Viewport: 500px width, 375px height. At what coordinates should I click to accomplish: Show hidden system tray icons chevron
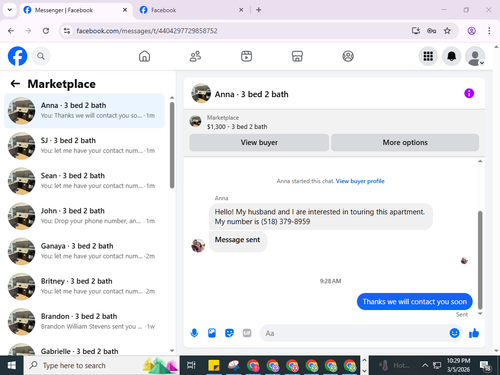click(x=425, y=365)
